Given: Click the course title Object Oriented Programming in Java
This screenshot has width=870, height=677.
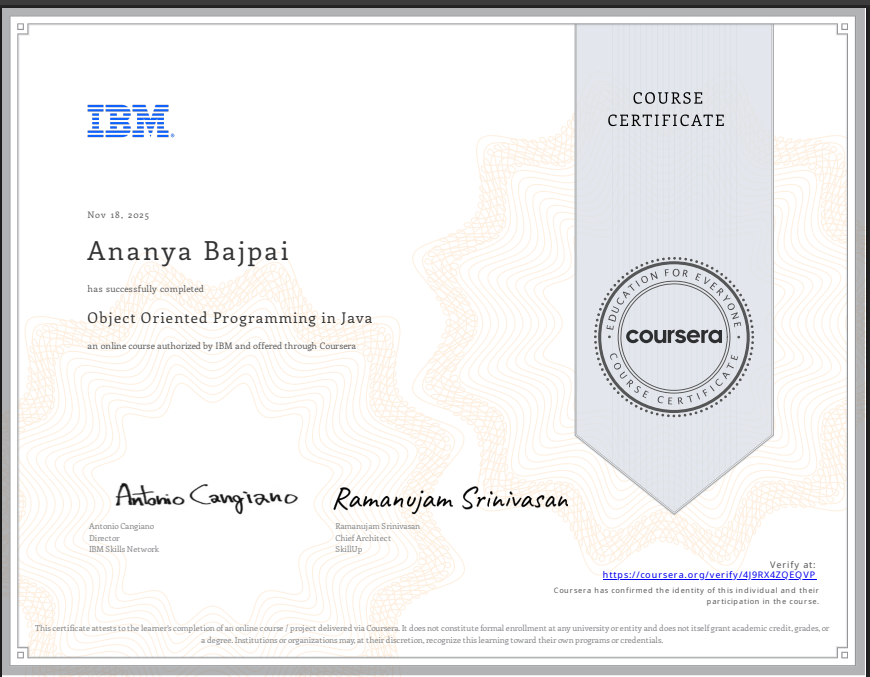Looking at the screenshot, I should coord(230,318).
